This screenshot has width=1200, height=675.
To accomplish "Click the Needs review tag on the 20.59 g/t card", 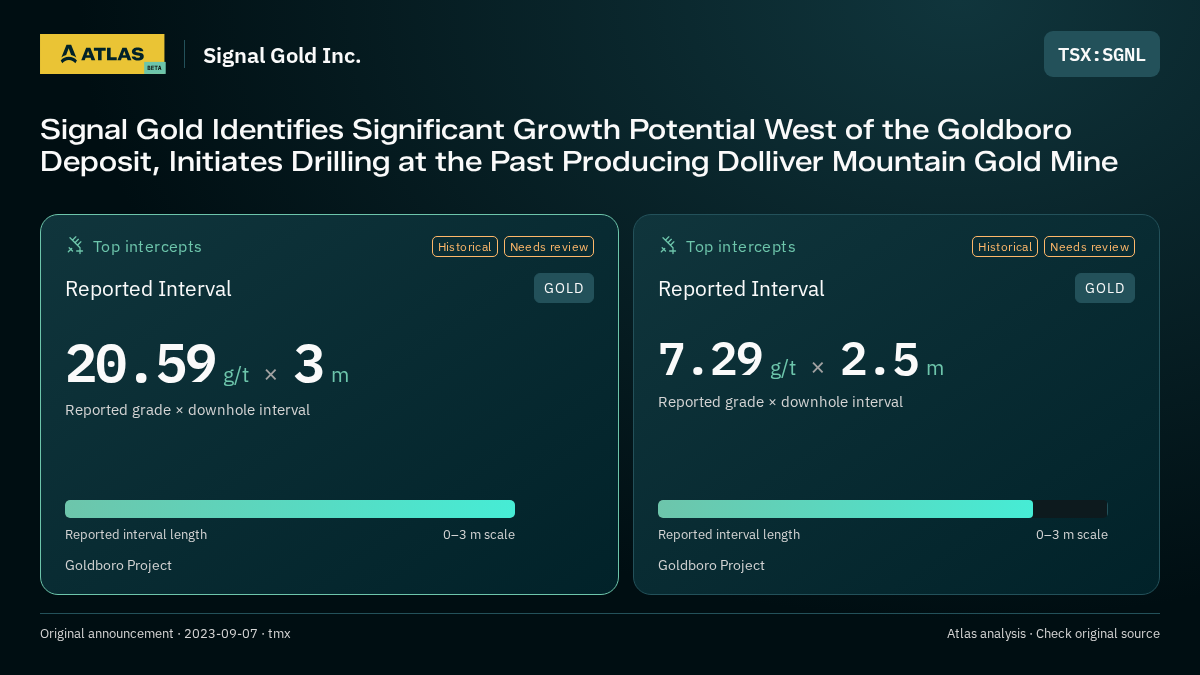I will coord(549,247).
